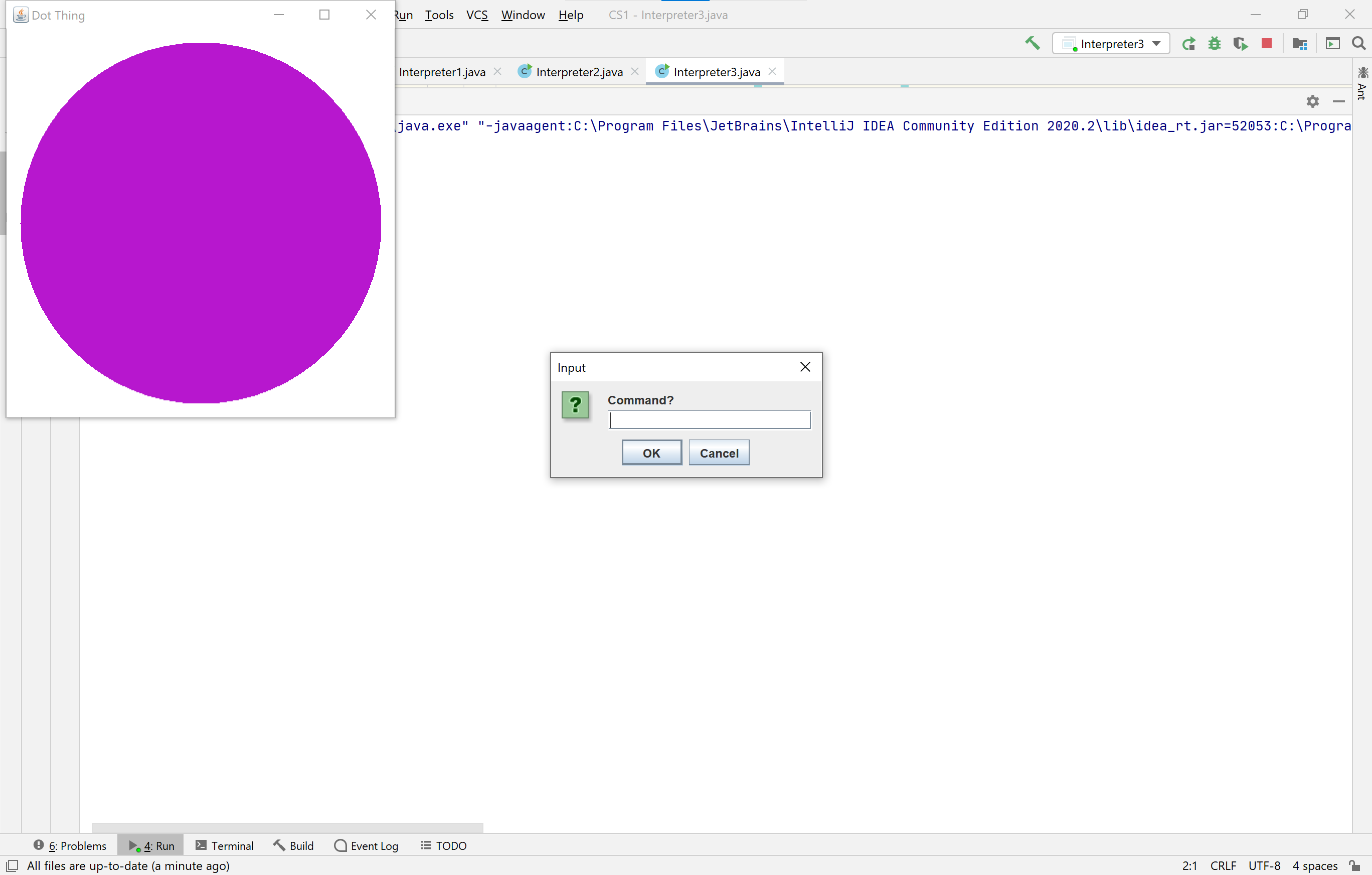Click the Build project hammer icon
Screen dimensions: 1372x875
click(x=1032, y=43)
